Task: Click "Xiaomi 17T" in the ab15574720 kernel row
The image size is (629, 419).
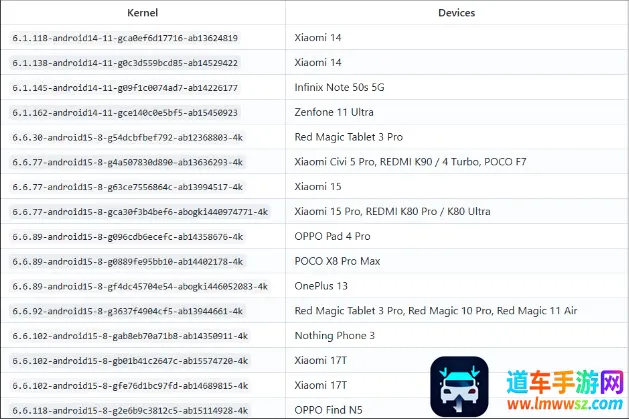Action: [x=321, y=360]
